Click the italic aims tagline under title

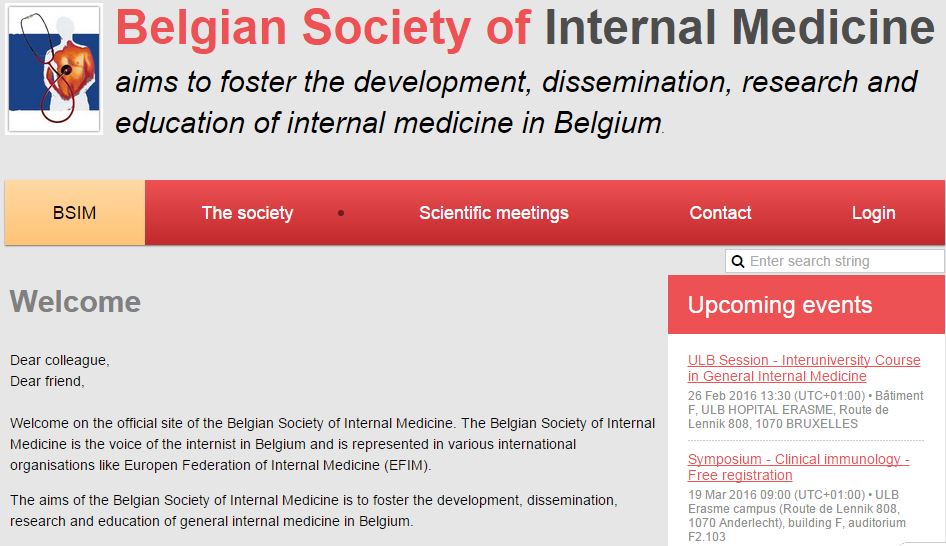[516, 103]
